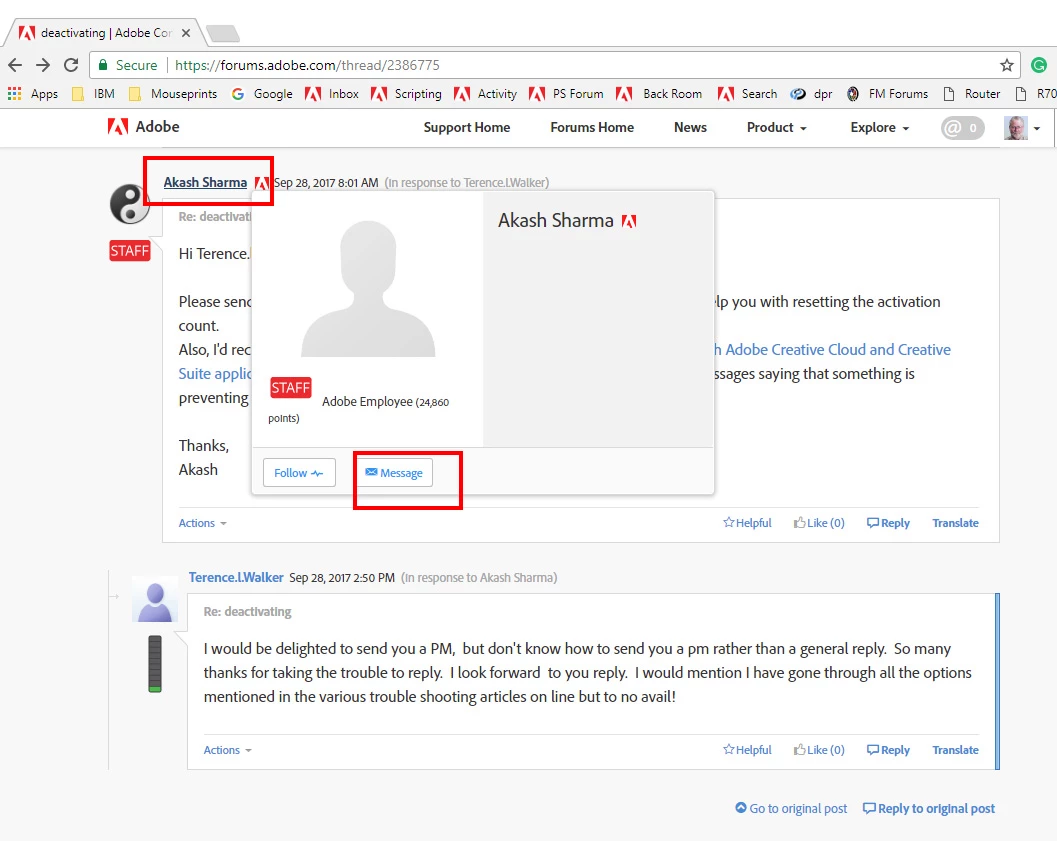Click Akash Sharma's yin-yang avatar
This screenshot has height=841, width=1057.
pos(130,204)
